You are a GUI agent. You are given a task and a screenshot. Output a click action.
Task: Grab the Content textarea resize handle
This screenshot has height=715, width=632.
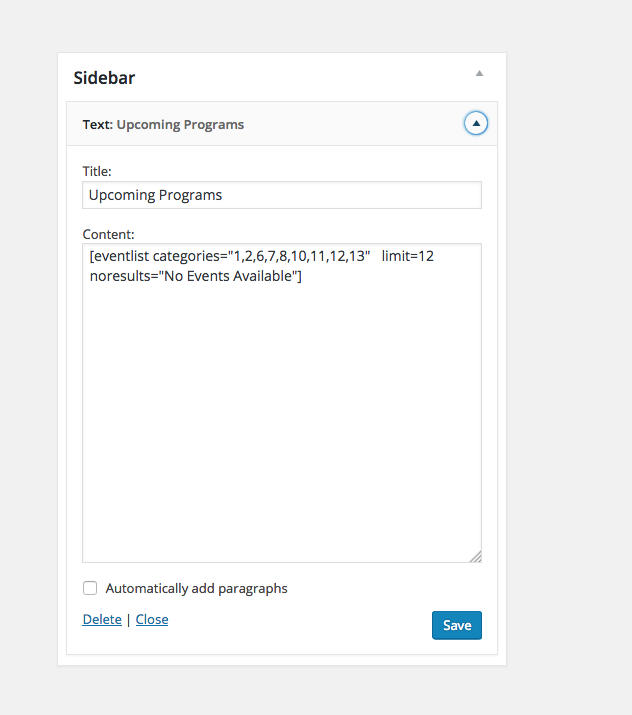click(475, 556)
